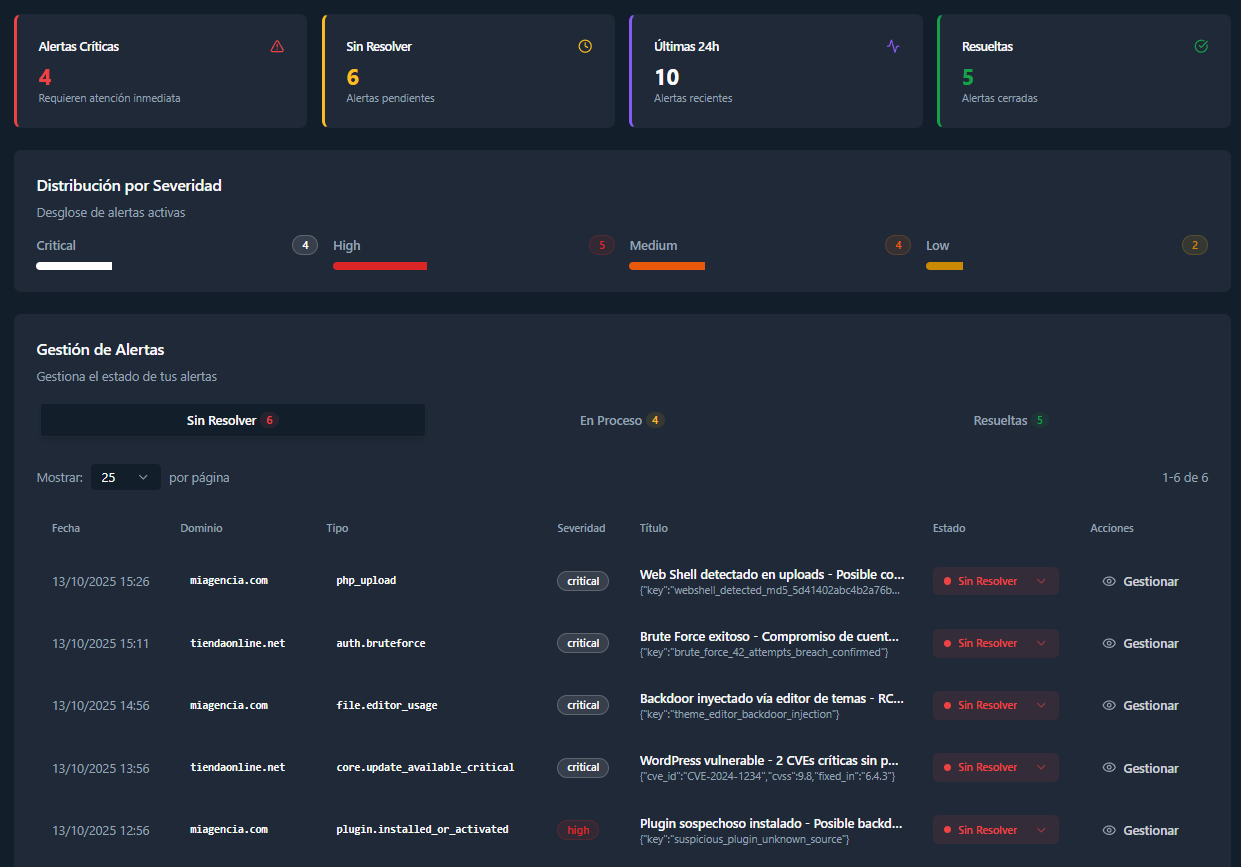This screenshot has width=1241, height=867.
Task: Click the red High severity bar
Action: tap(380, 266)
